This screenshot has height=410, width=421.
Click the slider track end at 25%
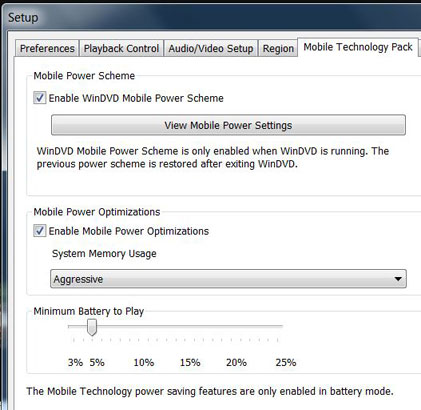277,327
